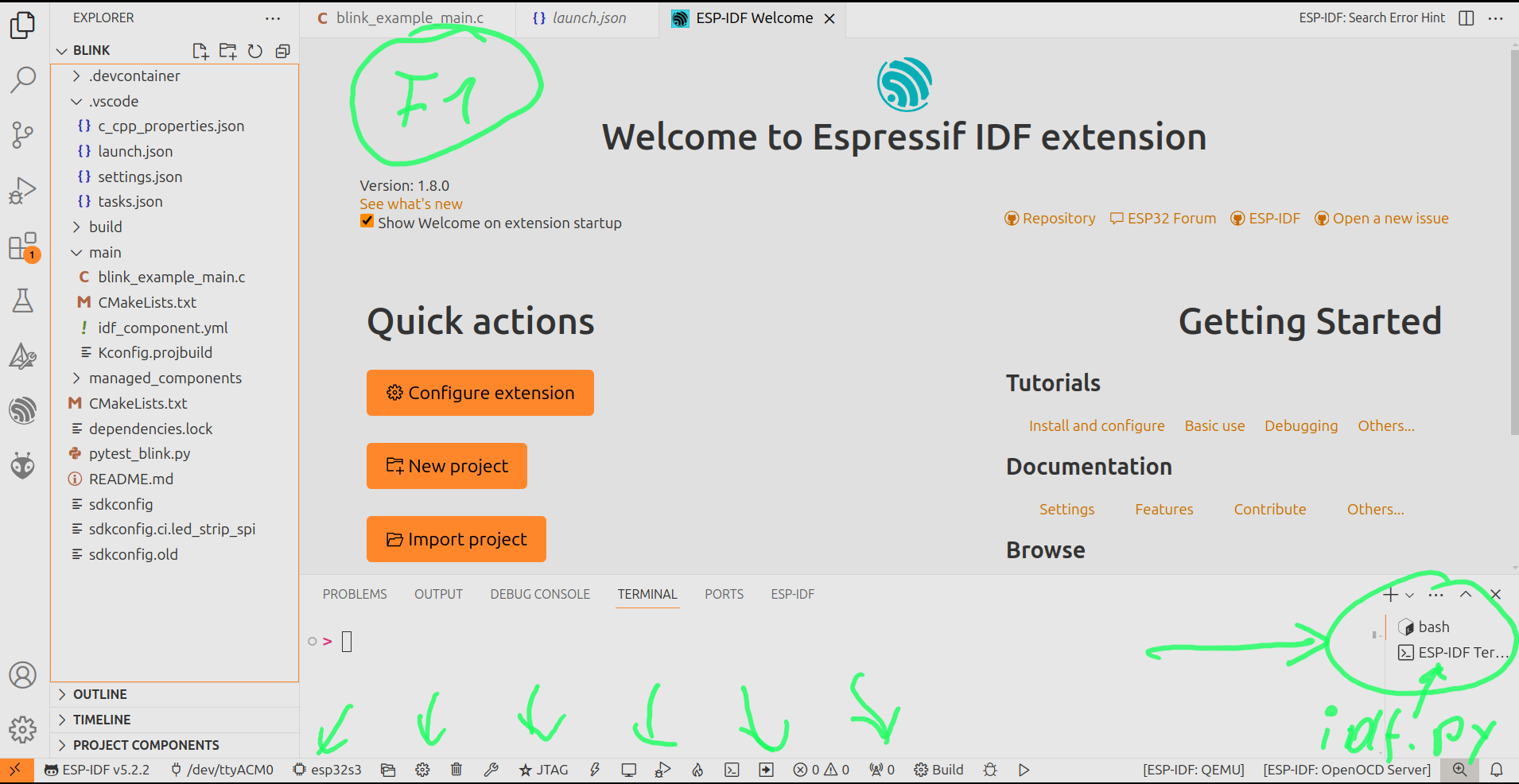Open the ESP-IDF Explorer sidebar icon
Image resolution: width=1519 pixels, height=784 pixels.
coord(22,410)
